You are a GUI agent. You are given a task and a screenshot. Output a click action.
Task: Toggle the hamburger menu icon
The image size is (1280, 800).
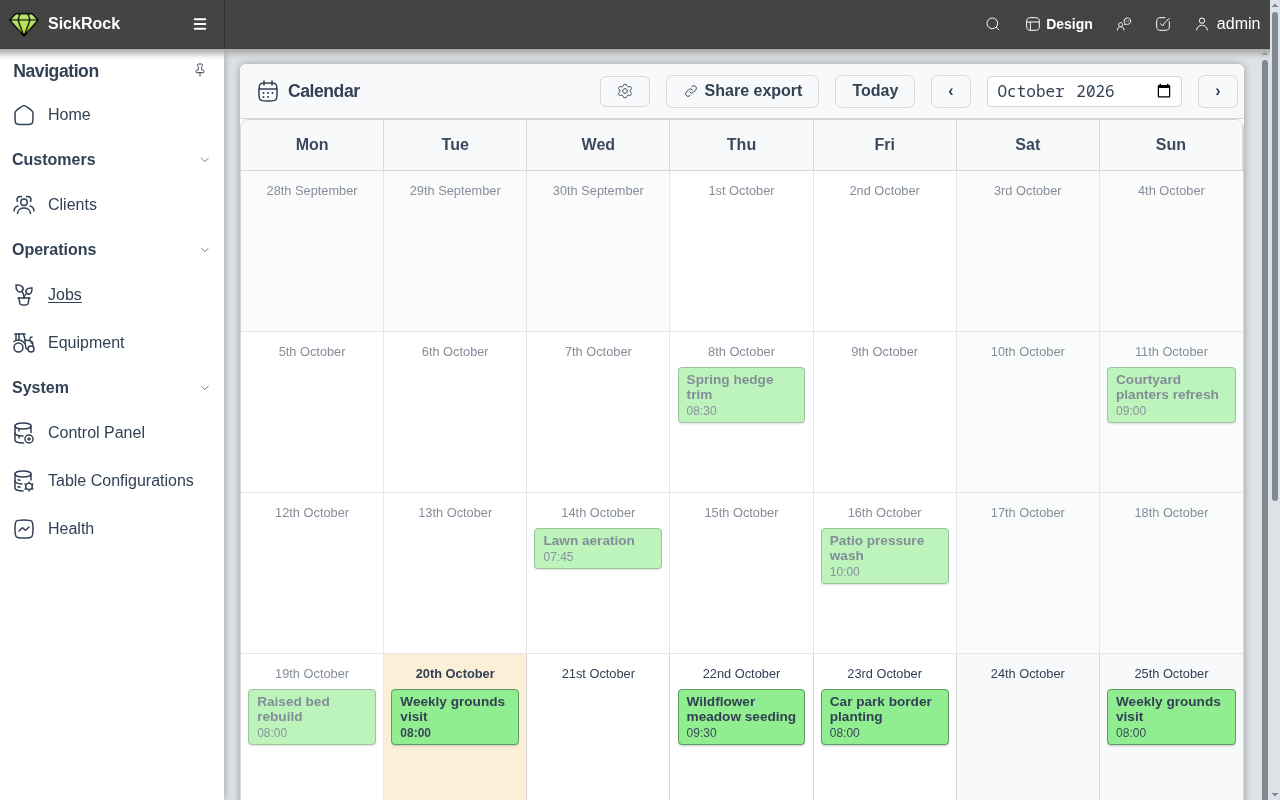pyautogui.click(x=200, y=24)
